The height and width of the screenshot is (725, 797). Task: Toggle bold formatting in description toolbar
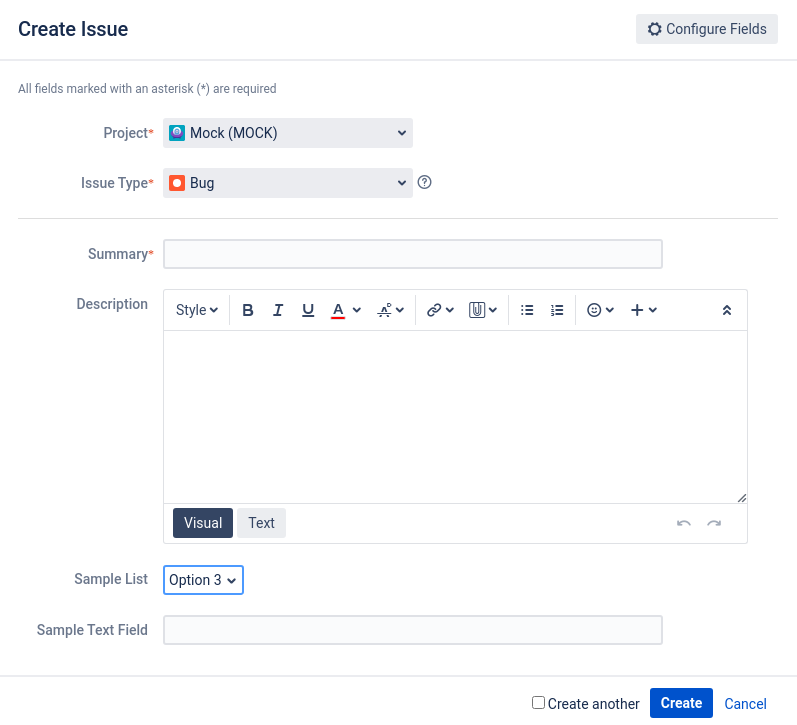(248, 310)
